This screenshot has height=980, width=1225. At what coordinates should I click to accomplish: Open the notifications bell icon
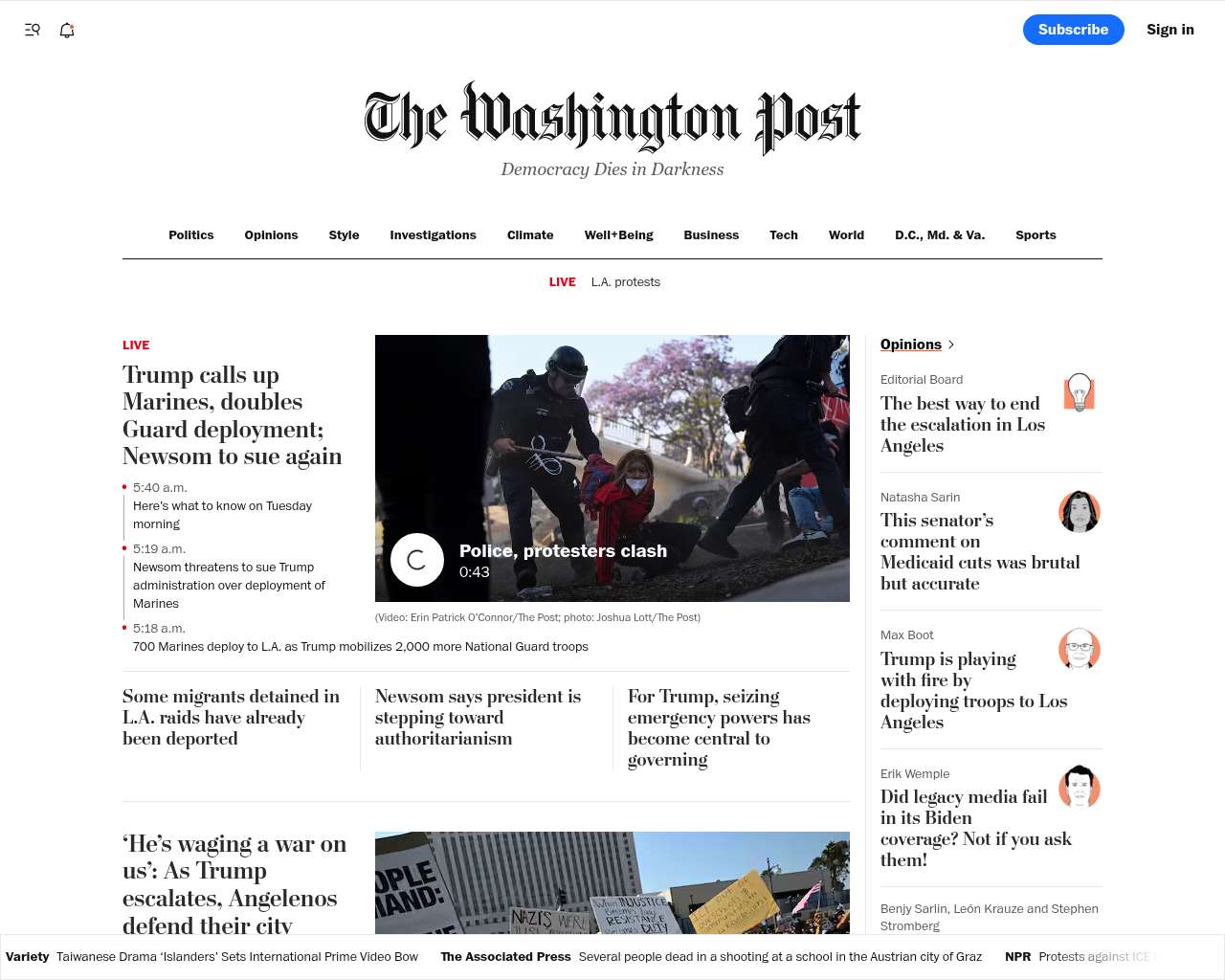(x=67, y=30)
